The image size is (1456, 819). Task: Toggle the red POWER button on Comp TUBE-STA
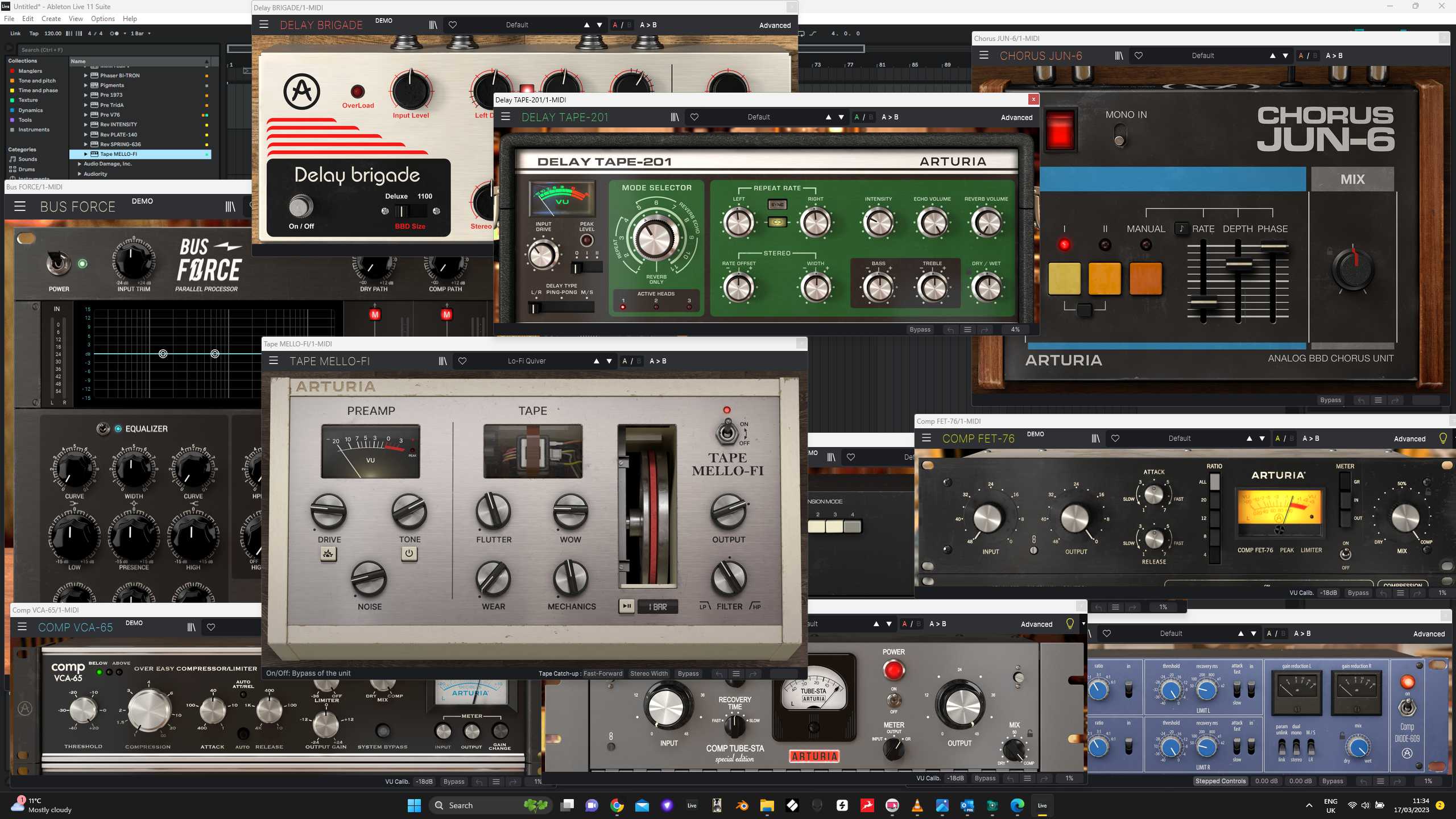894,670
